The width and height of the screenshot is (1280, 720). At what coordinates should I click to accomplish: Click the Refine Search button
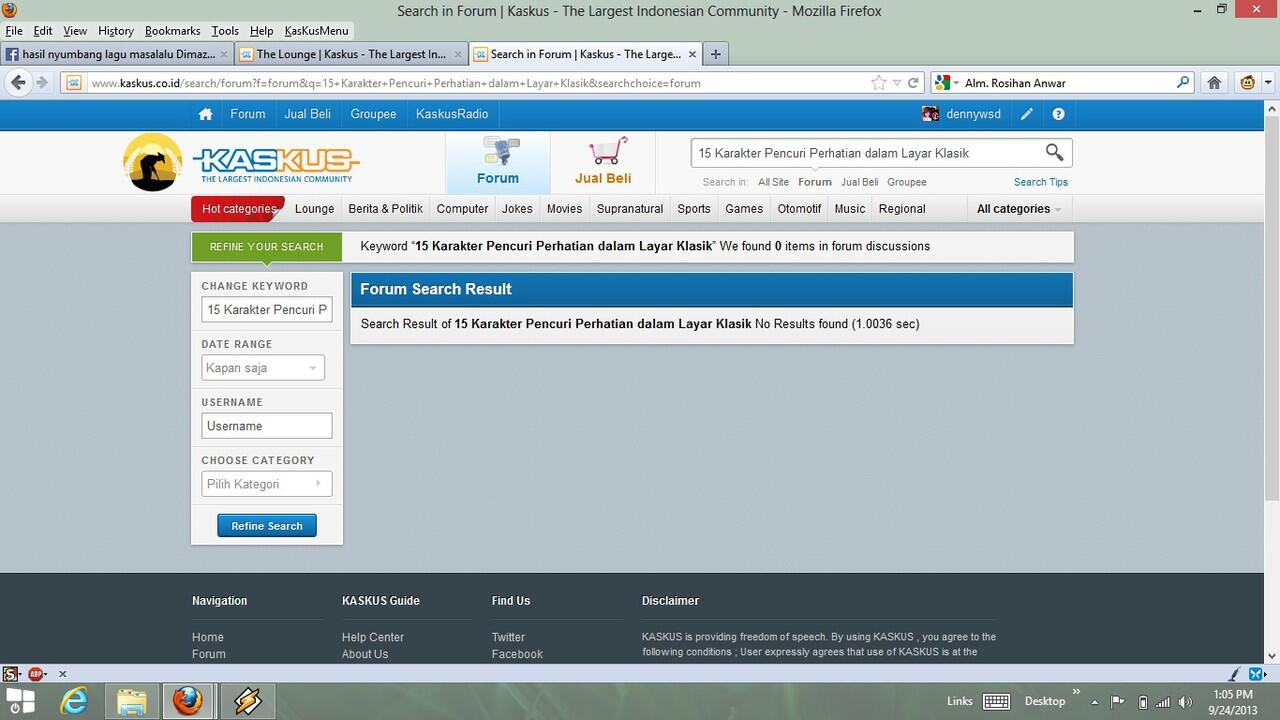coord(267,526)
